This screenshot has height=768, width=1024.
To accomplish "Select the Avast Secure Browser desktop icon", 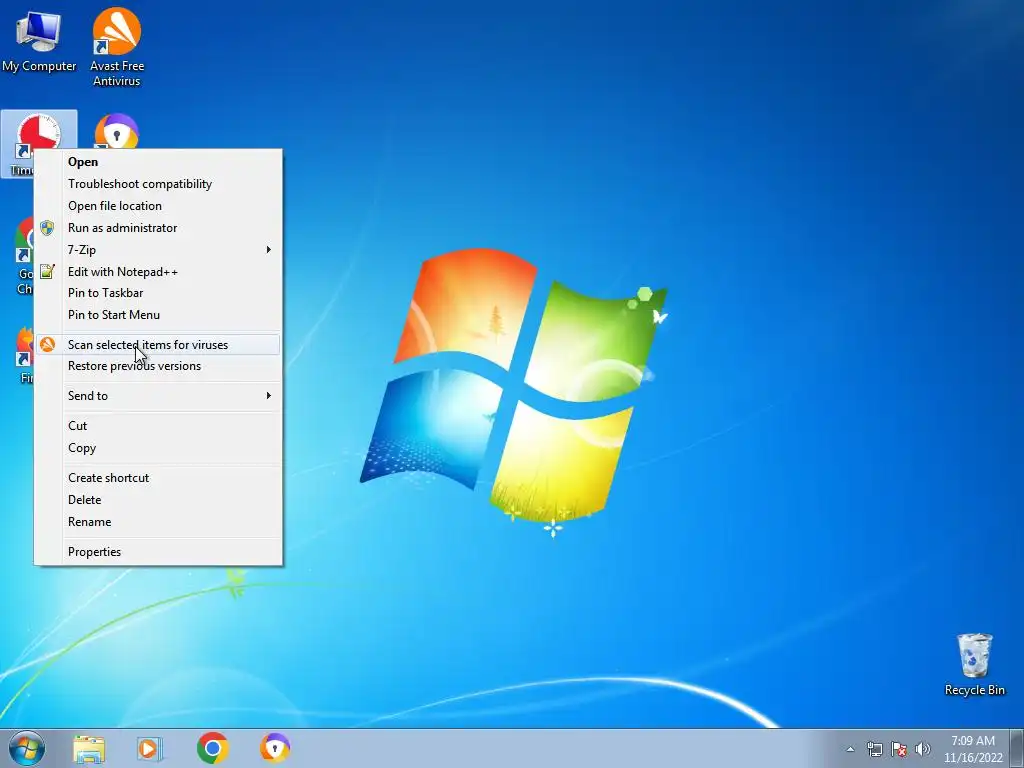I will (x=117, y=131).
